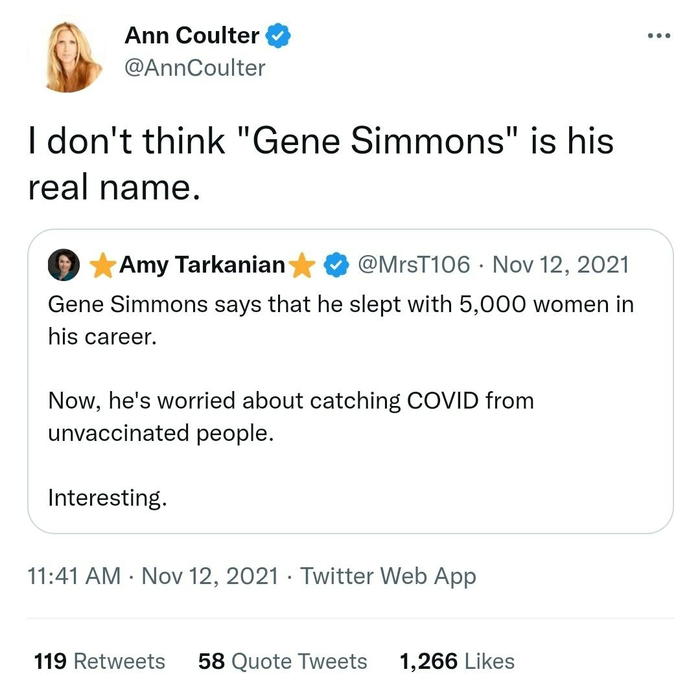Click Amy Tarkanian's small profile avatar
700x698 pixels.
(63, 265)
